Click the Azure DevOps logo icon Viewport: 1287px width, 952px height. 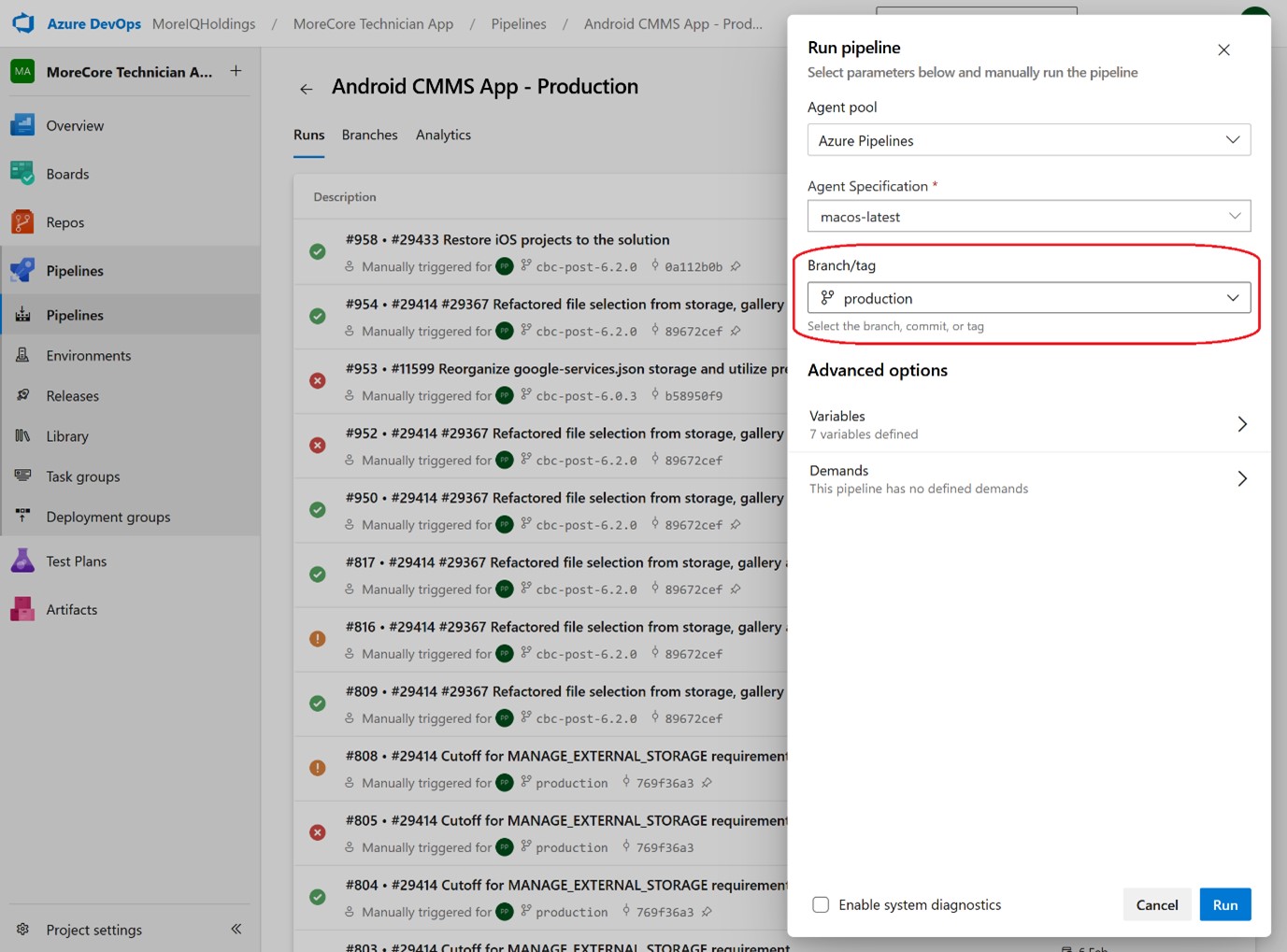click(23, 23)
